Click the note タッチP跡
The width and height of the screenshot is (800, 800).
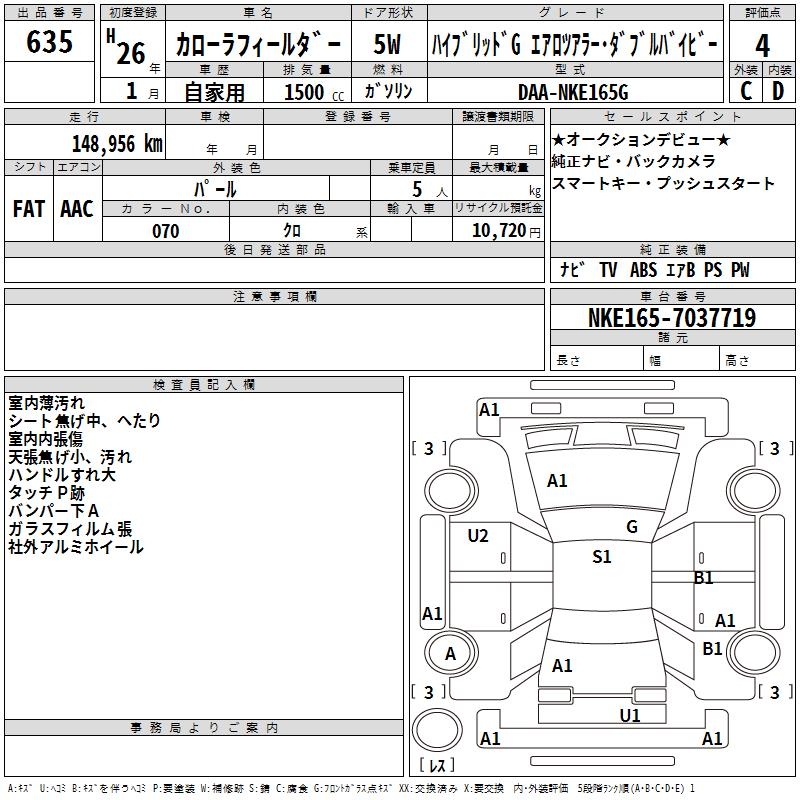[x=46, y=493]
